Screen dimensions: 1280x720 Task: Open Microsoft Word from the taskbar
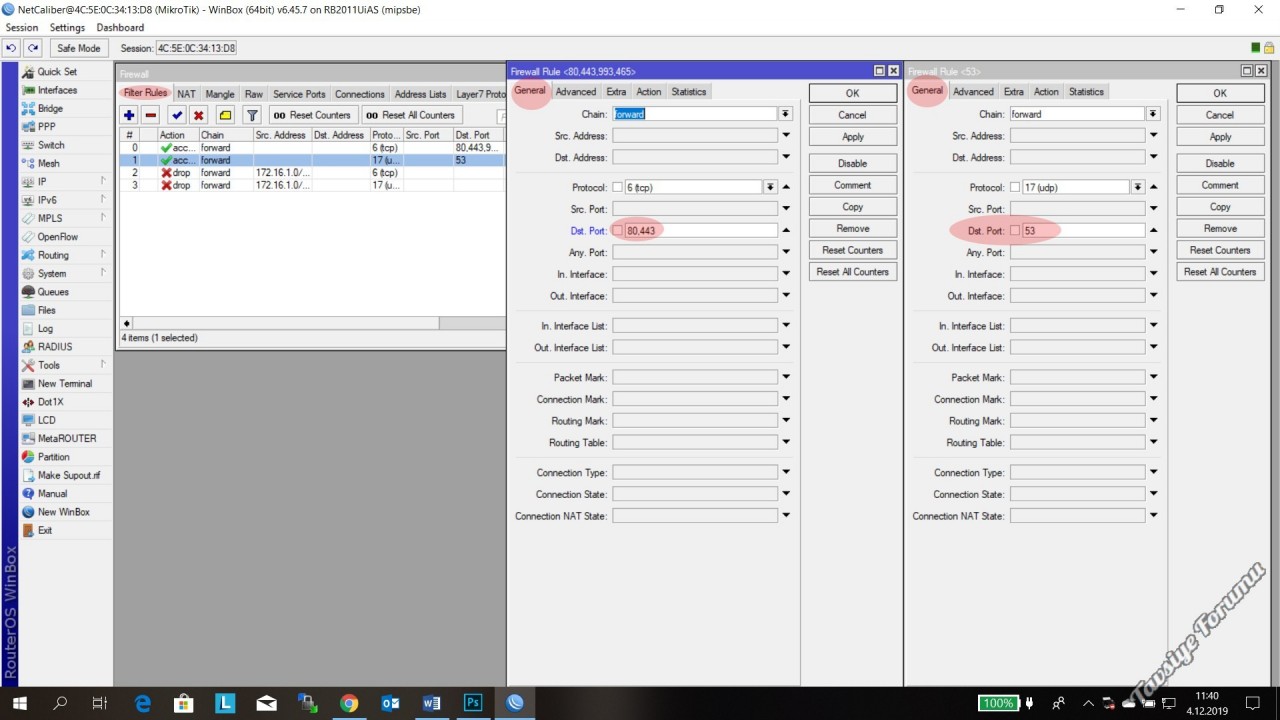(x=431, y=704)
